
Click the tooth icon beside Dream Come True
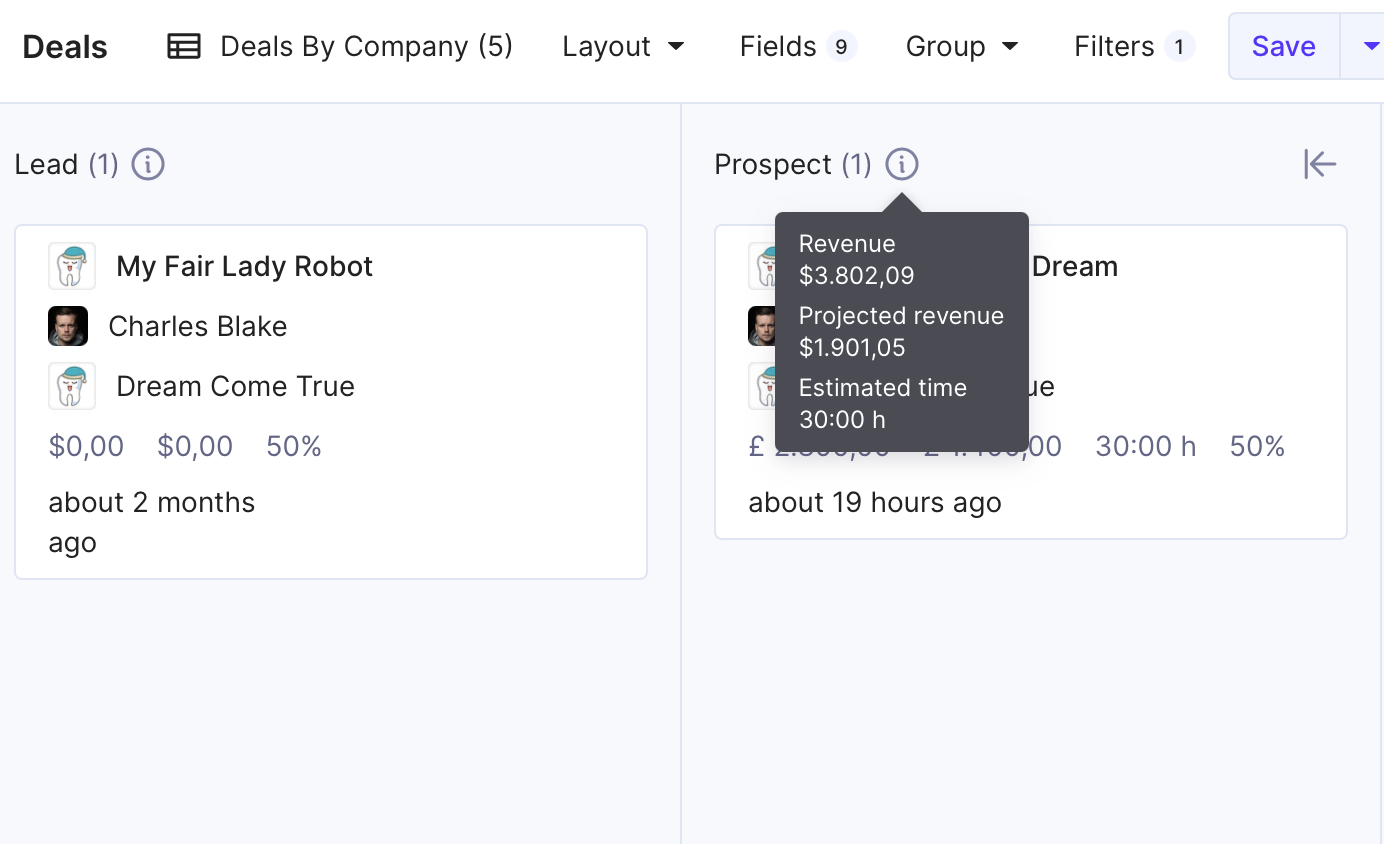click(x=72, y=386)
